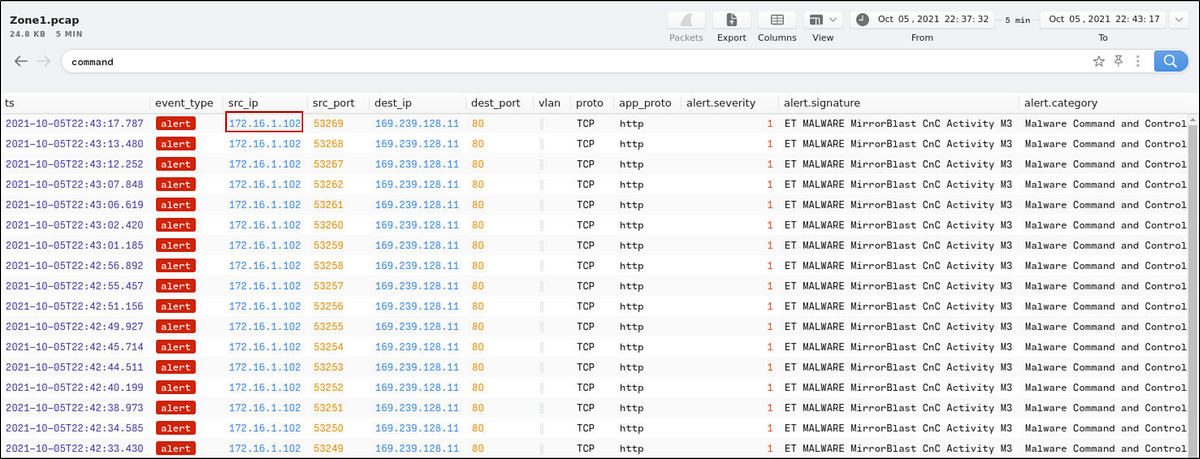This screenshot has width=1200, height=459.
Task: Click dest IP 169.239.128.11 in first row
Action: pyautogui.click(x=417, y=124)
